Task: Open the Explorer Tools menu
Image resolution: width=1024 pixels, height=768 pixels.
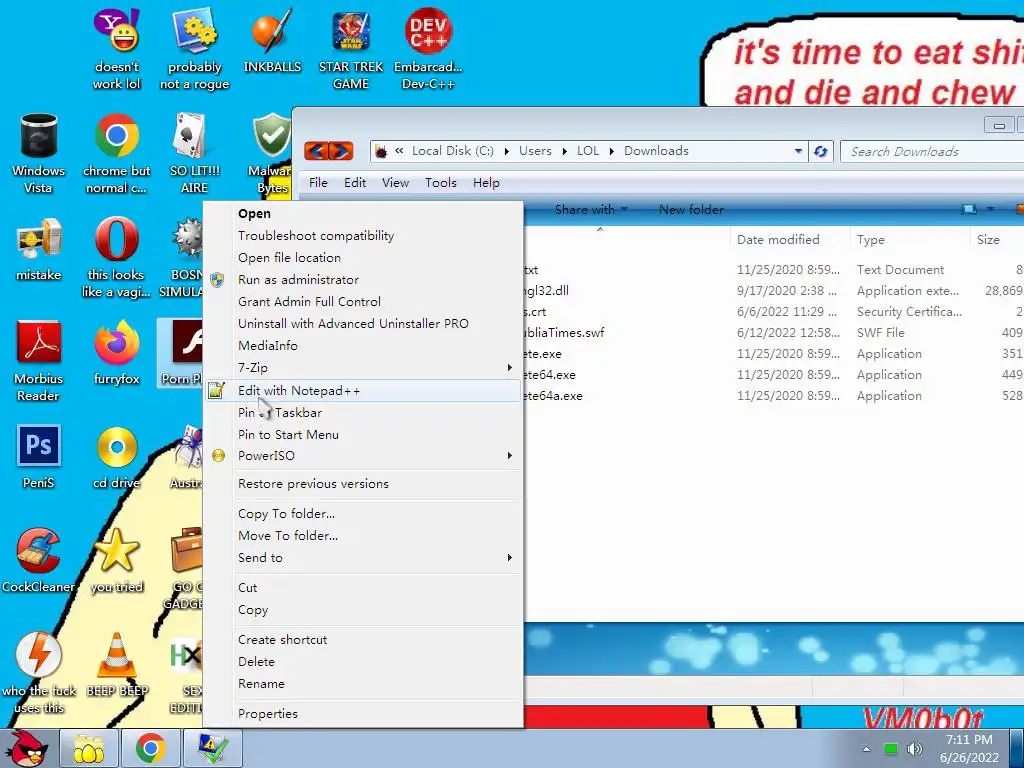Action: (441, 183)
